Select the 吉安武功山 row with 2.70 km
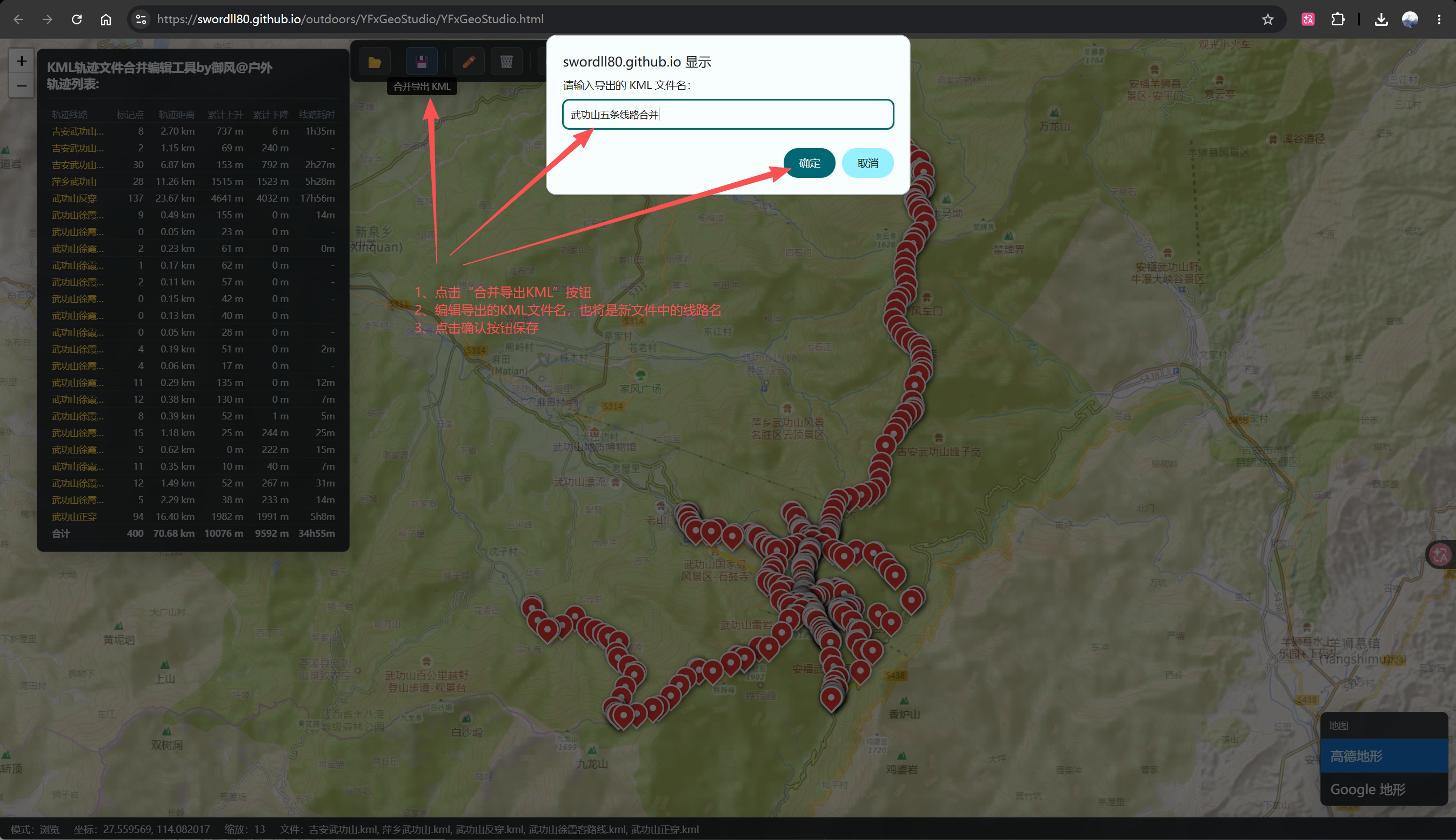 (x=193, y=131)
